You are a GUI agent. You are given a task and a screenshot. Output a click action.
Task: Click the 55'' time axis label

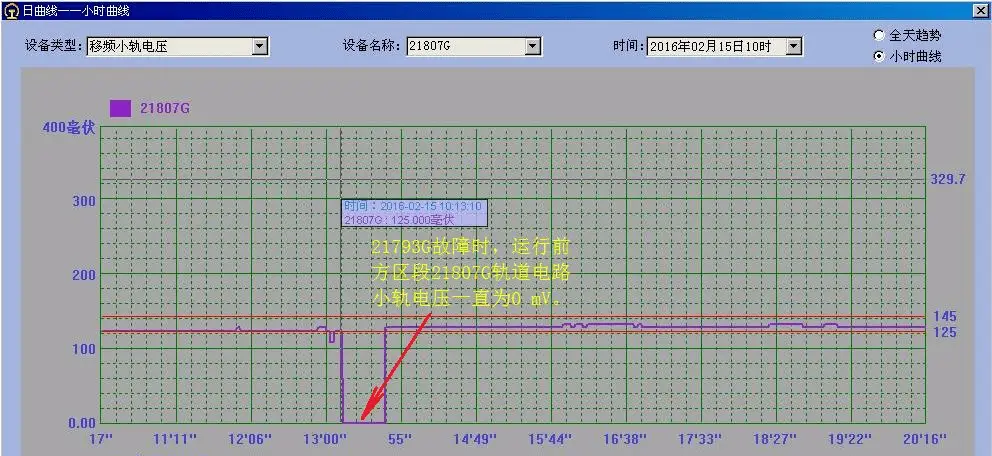click(x=399, y=439)
